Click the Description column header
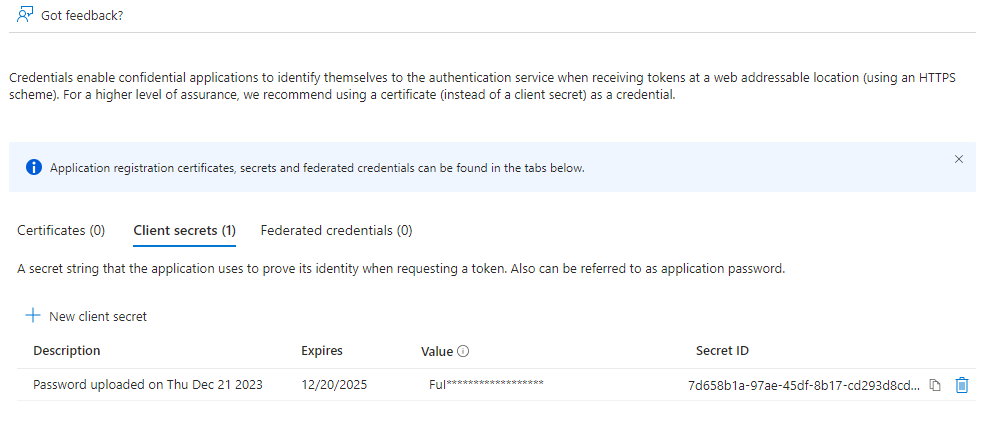 67,350
